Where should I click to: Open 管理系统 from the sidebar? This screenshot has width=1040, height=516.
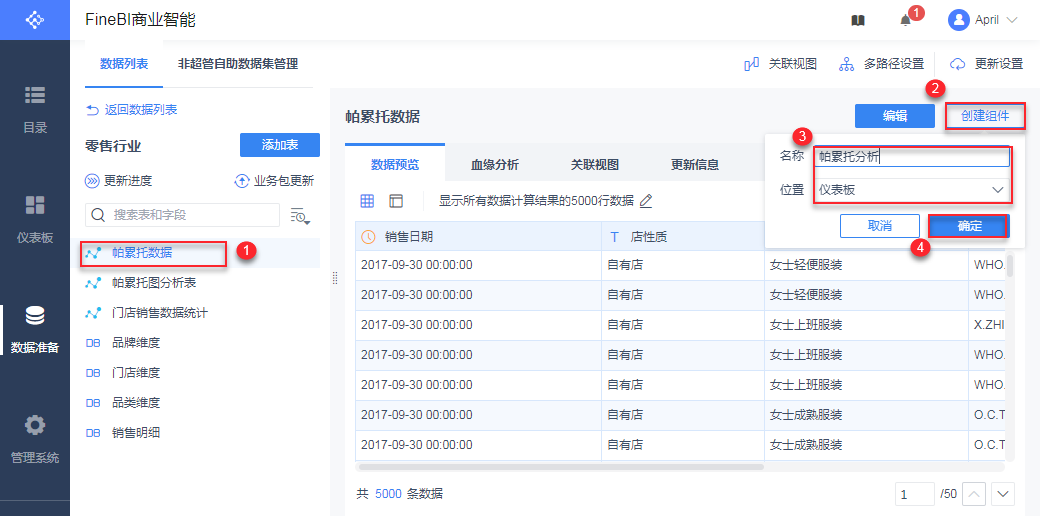pos(35,438)
